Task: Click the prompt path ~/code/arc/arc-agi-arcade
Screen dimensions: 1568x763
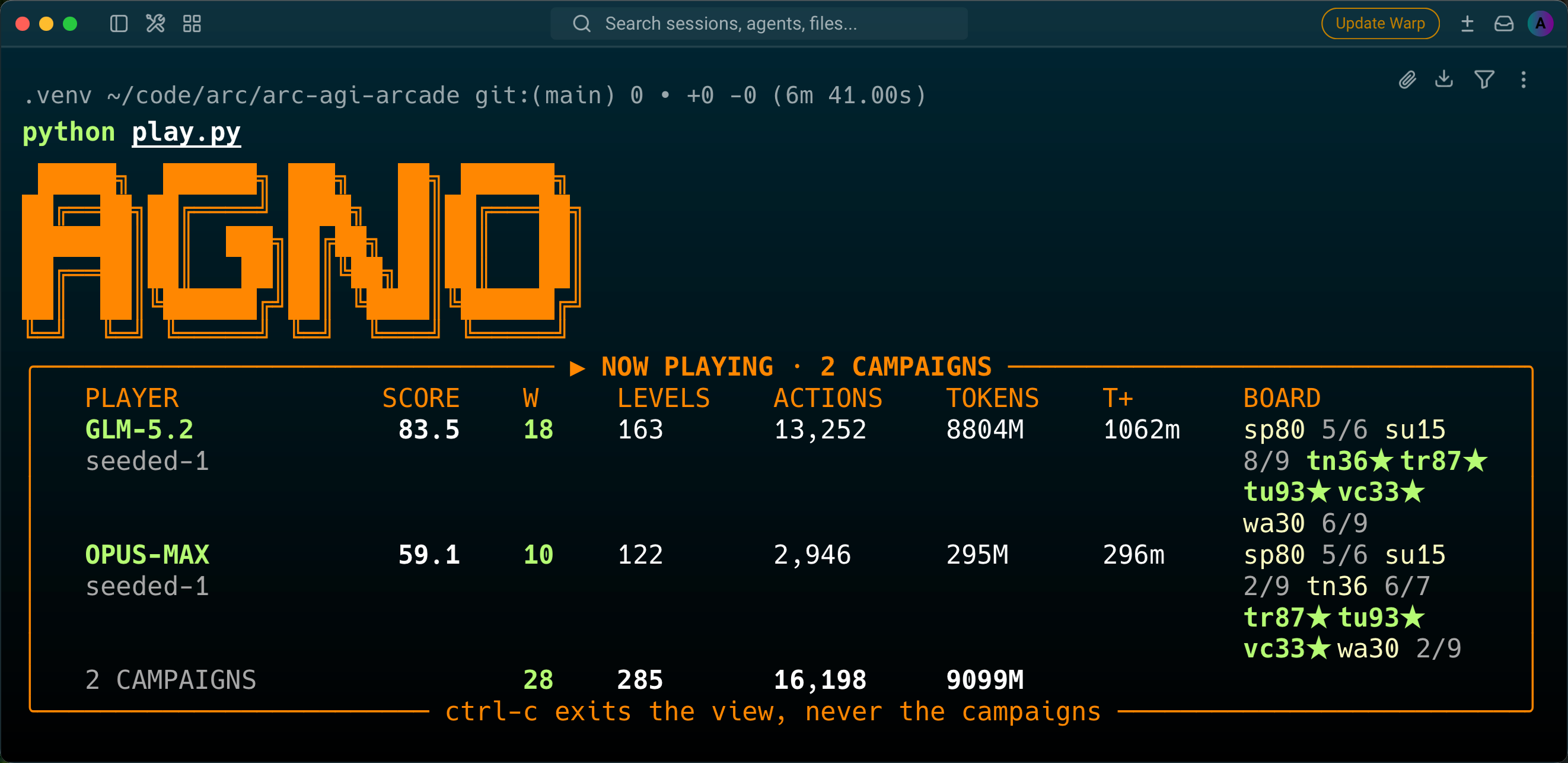Action: pos(283,96)
